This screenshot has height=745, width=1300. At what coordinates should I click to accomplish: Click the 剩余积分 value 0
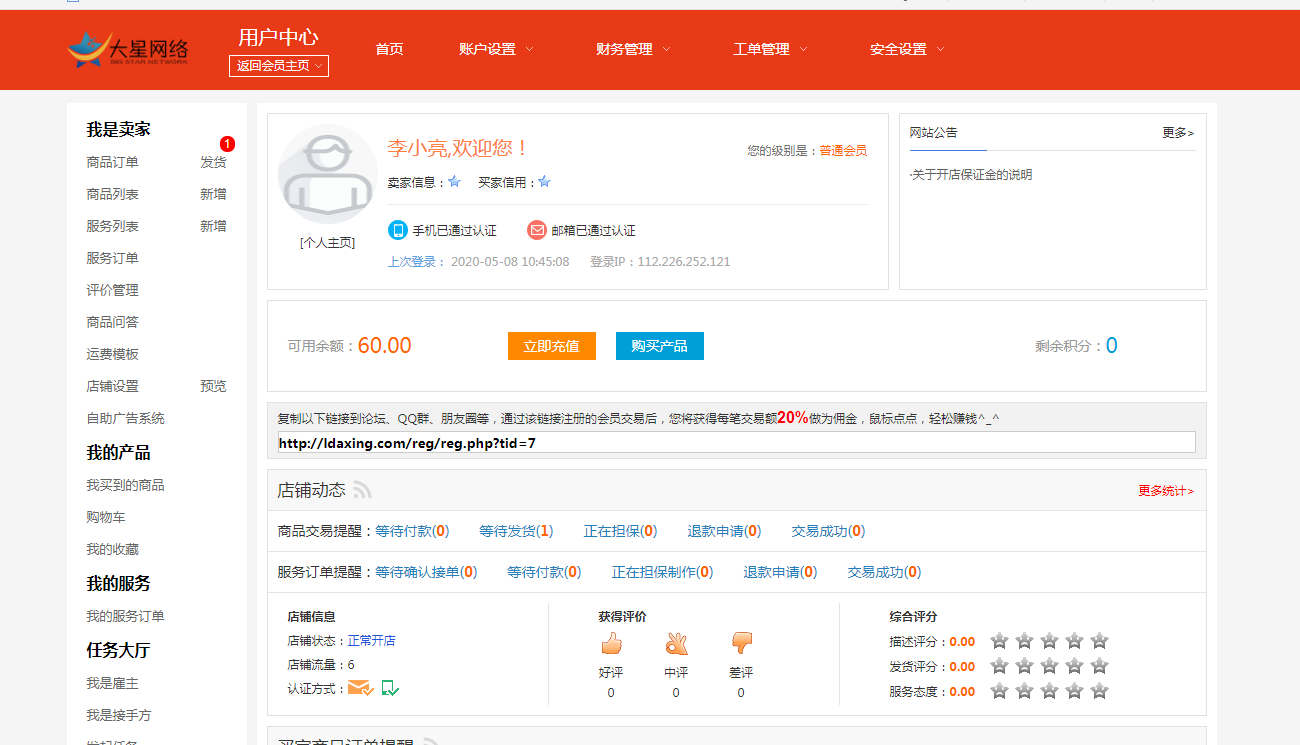tap(1111, 346)
